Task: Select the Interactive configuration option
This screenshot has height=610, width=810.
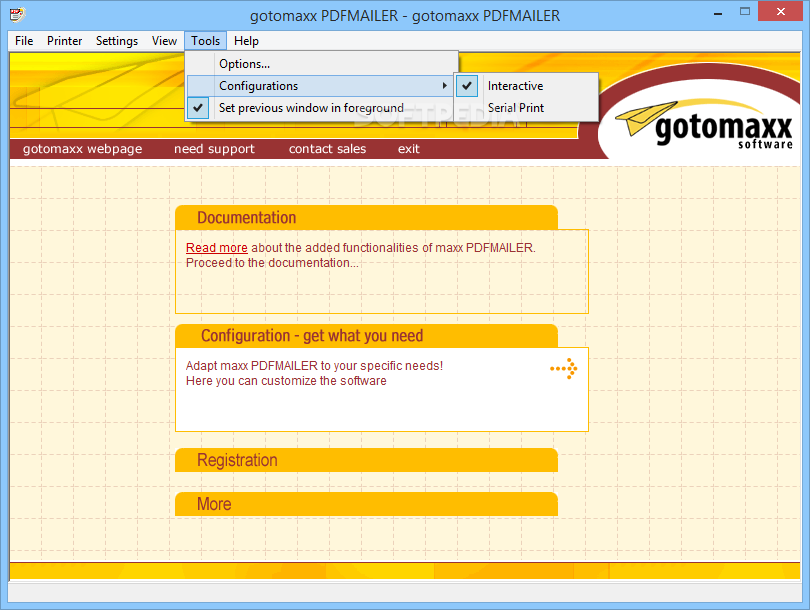Action: coord(526,86)
